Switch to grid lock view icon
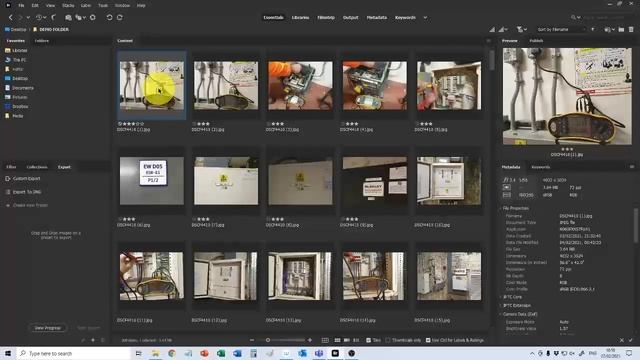 coord(325,340)
